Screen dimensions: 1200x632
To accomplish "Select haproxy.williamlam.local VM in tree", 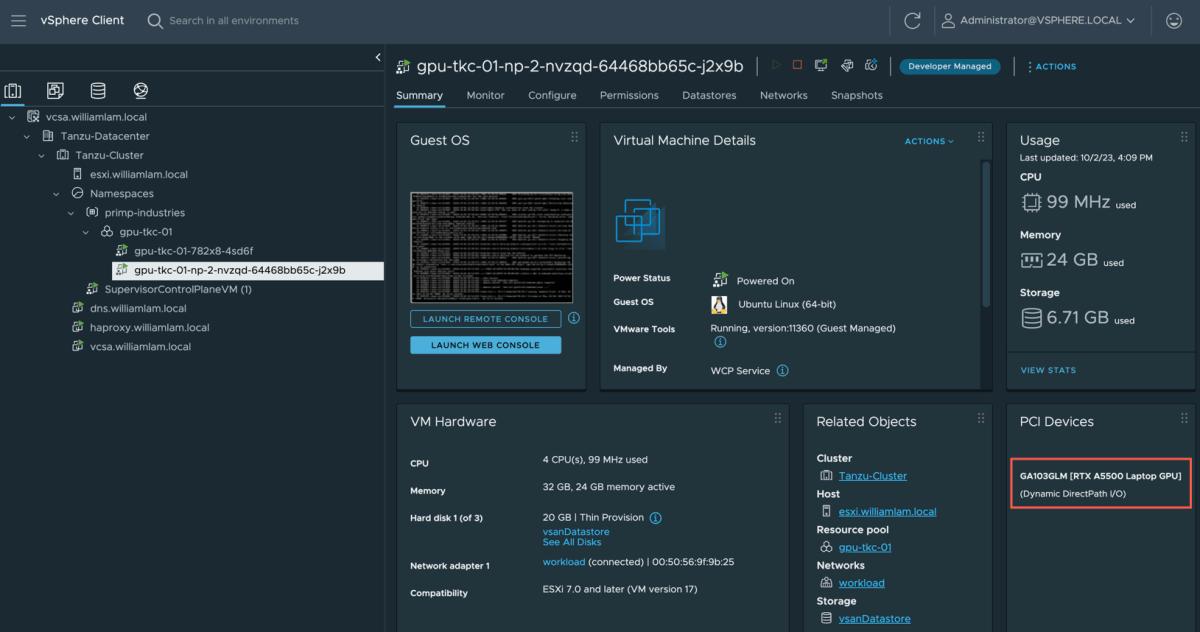I will tap(149, 327).
